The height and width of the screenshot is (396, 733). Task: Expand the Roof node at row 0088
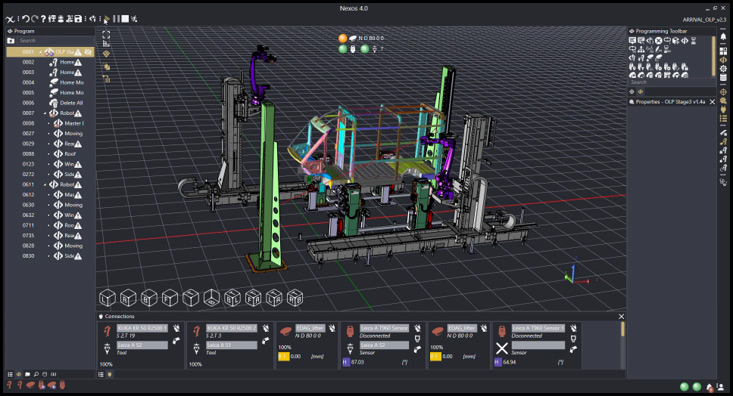(49, 154)
